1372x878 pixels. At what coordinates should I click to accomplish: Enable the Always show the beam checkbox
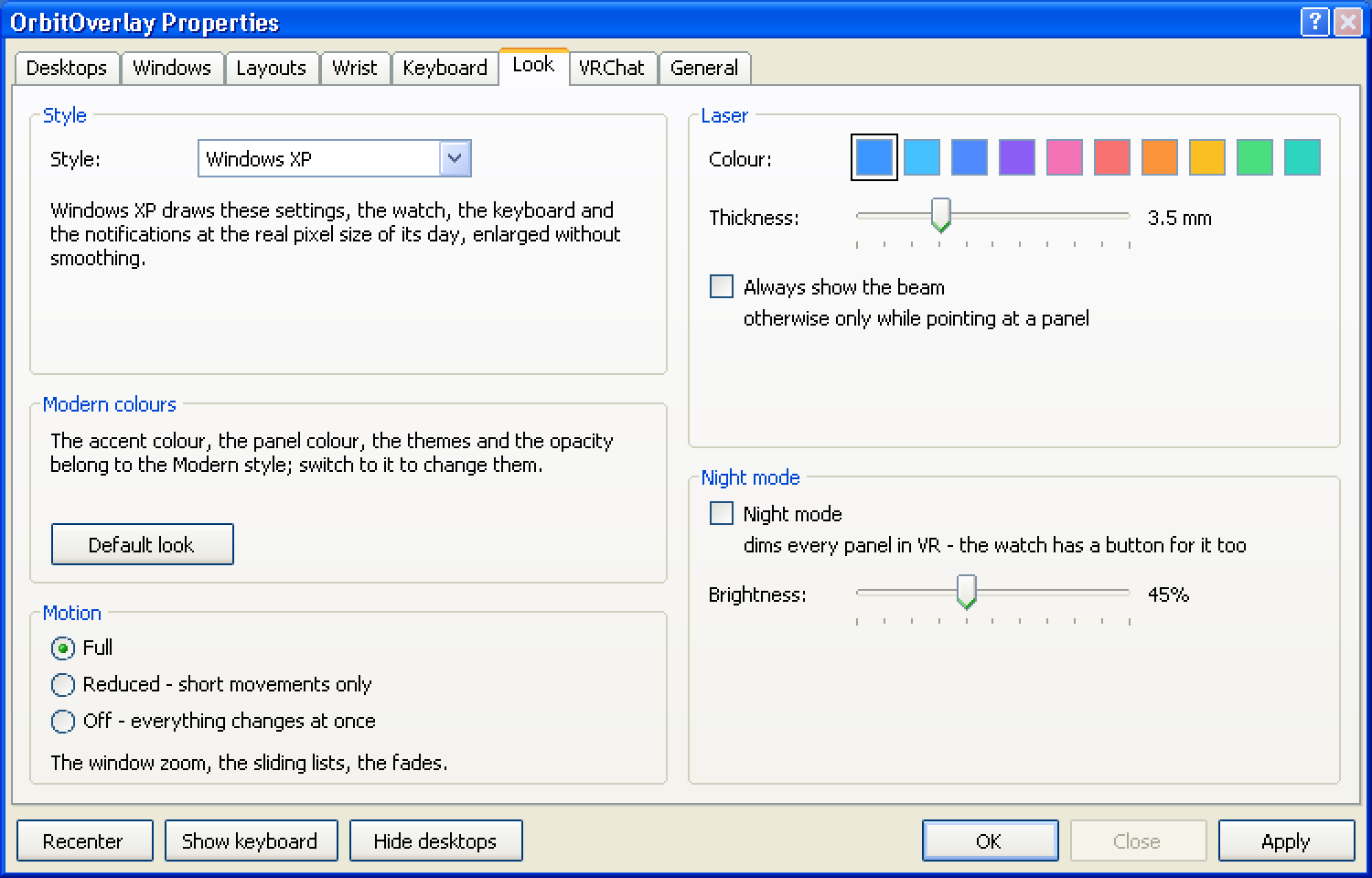722,286
